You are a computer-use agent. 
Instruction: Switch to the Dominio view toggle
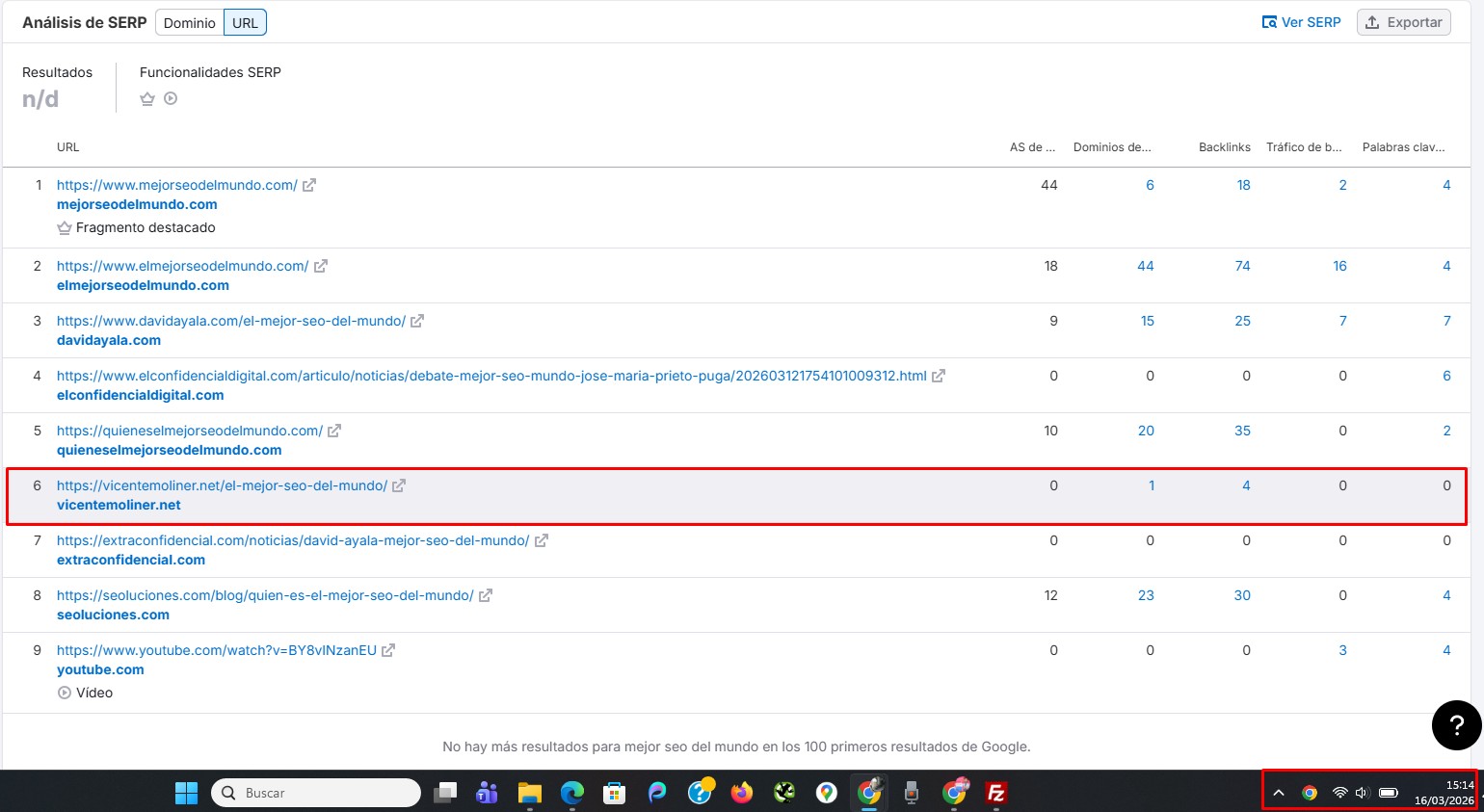tap(190, 22)
